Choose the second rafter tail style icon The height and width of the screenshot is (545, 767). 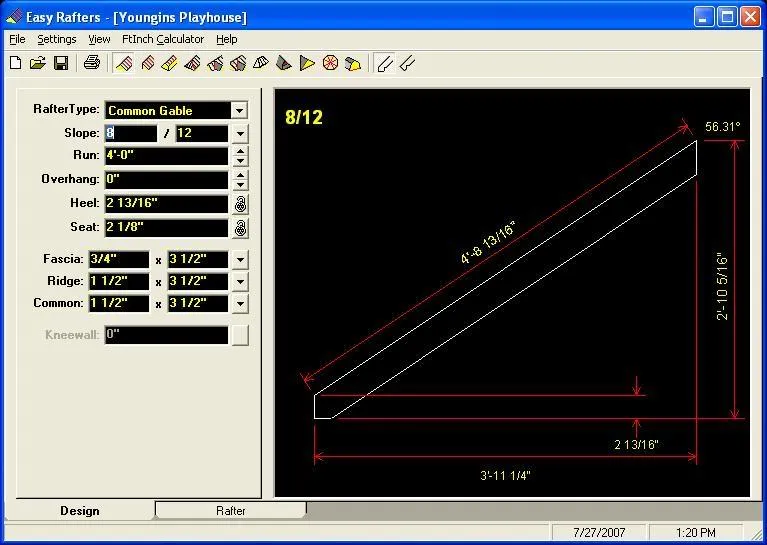(x=407, y=63)
